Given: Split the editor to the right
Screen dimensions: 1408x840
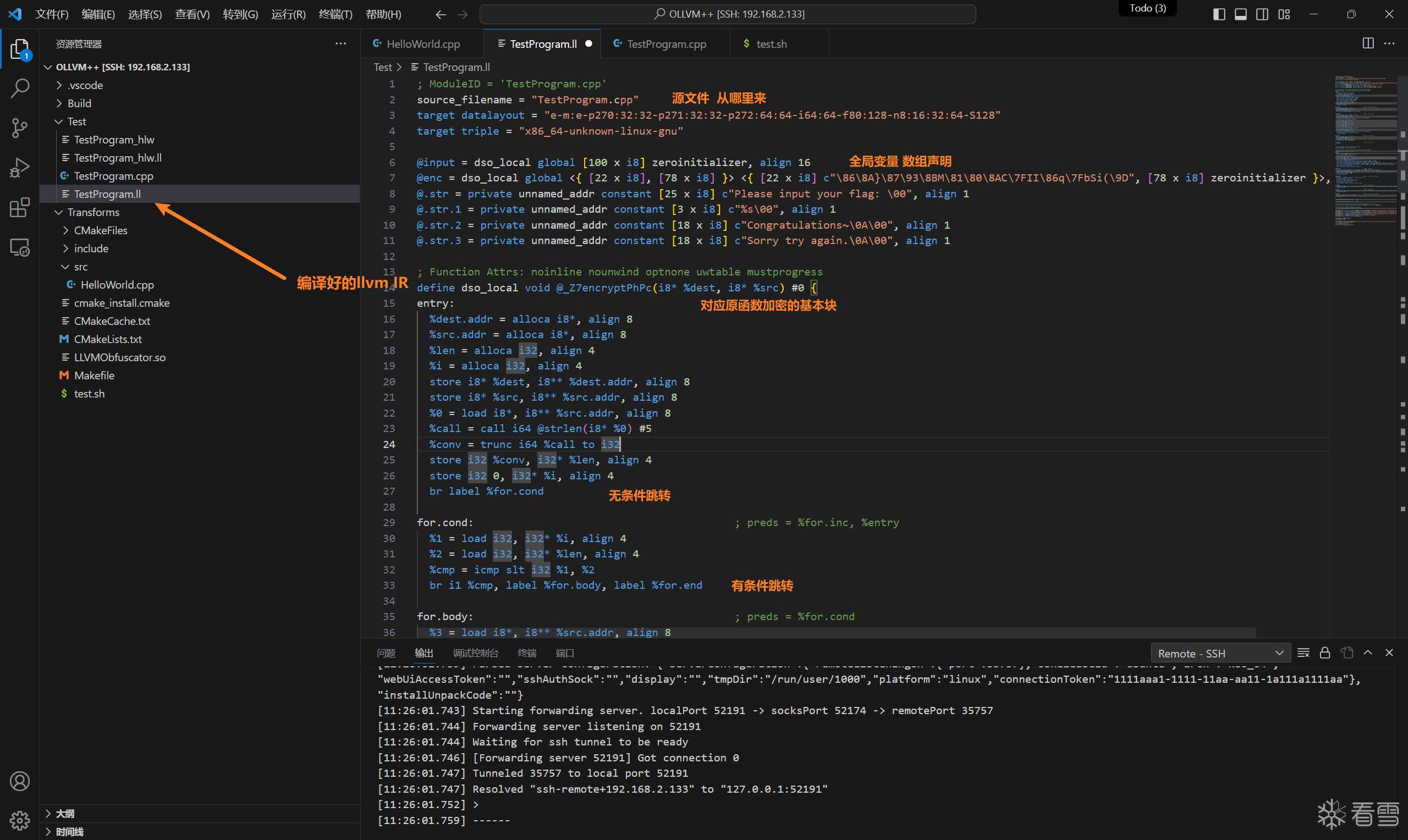Looking at the screenshot, I should pyautogui.click(x=1368, y=43).
